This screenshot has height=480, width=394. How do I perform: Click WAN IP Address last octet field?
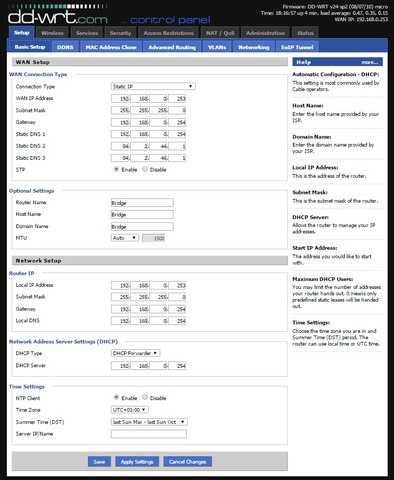[x=178, y=99]
